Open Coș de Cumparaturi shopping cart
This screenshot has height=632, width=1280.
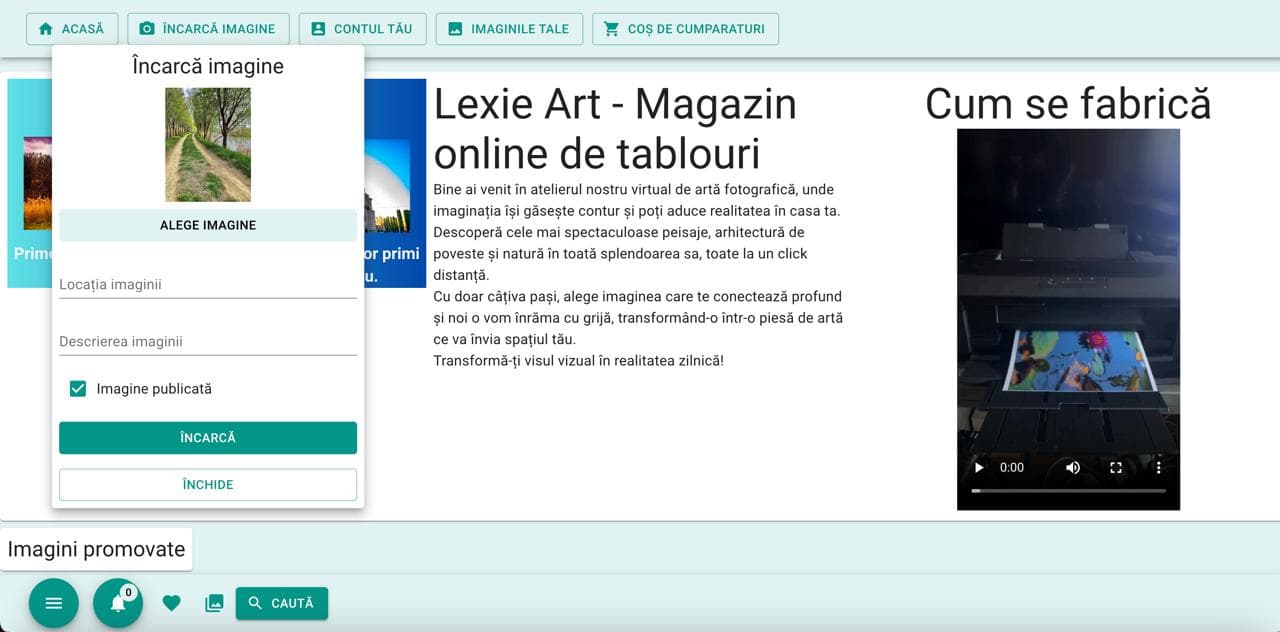[x=685, y=29]
